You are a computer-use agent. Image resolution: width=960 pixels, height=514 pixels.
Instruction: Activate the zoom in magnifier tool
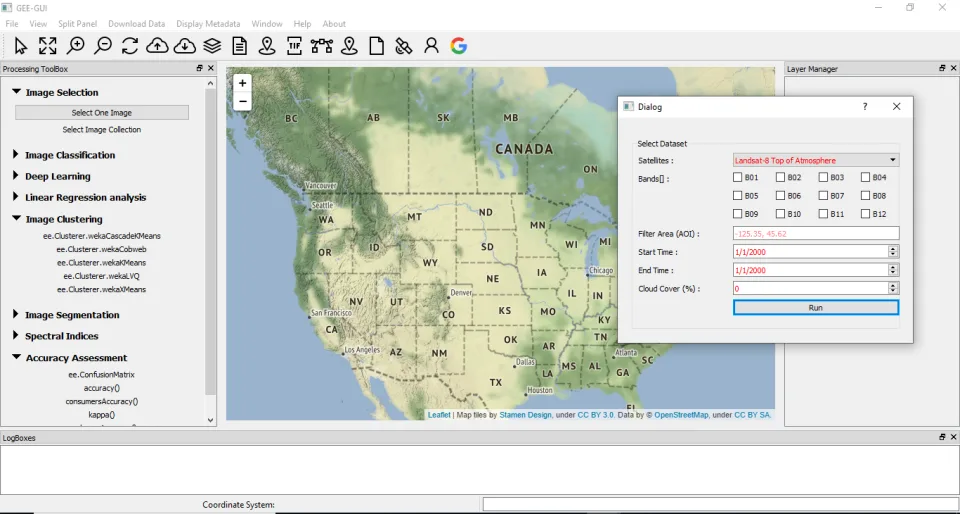coord(76,46)
